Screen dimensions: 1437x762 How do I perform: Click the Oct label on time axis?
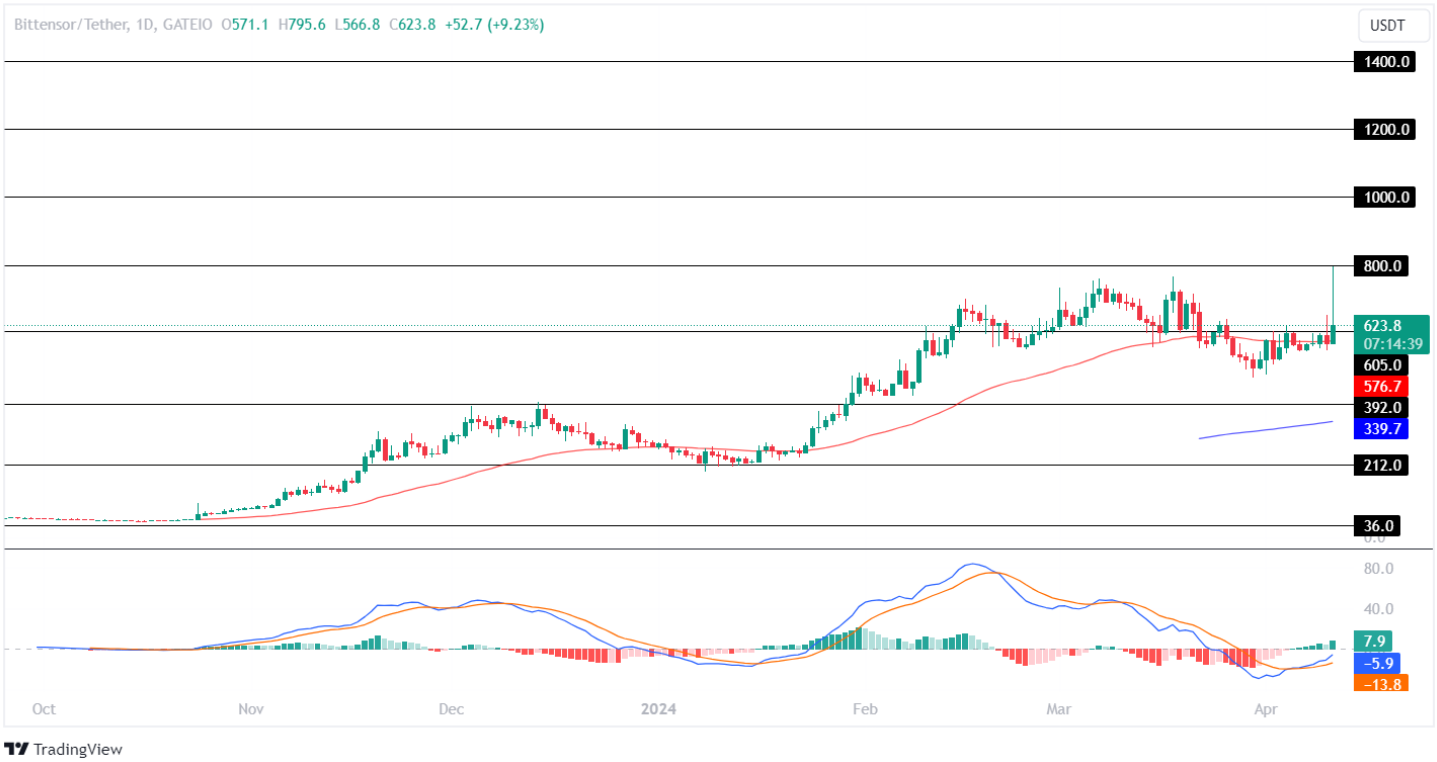click(43, 709)
